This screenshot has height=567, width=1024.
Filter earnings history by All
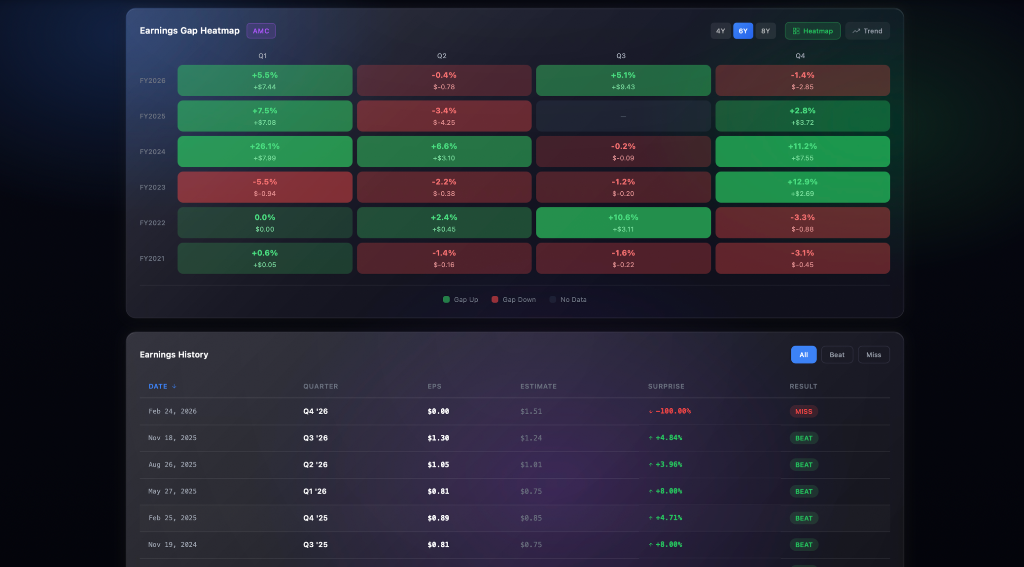tap(803, 355)
